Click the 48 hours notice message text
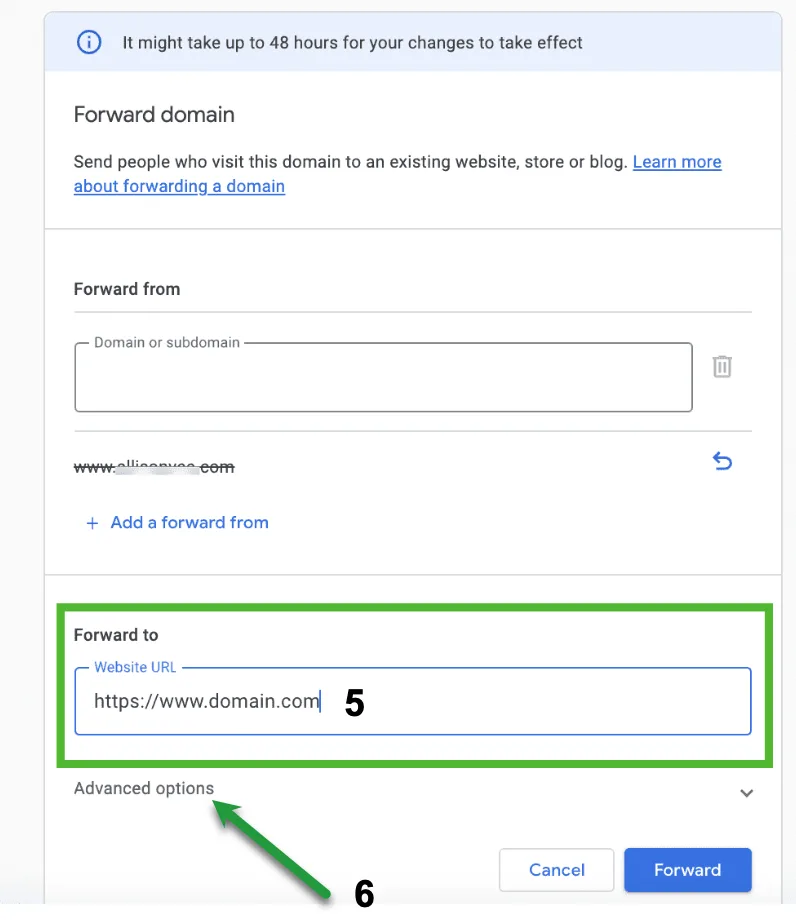Screen dimensions: 796x922 pyautogui.click(x=352, y=42)
